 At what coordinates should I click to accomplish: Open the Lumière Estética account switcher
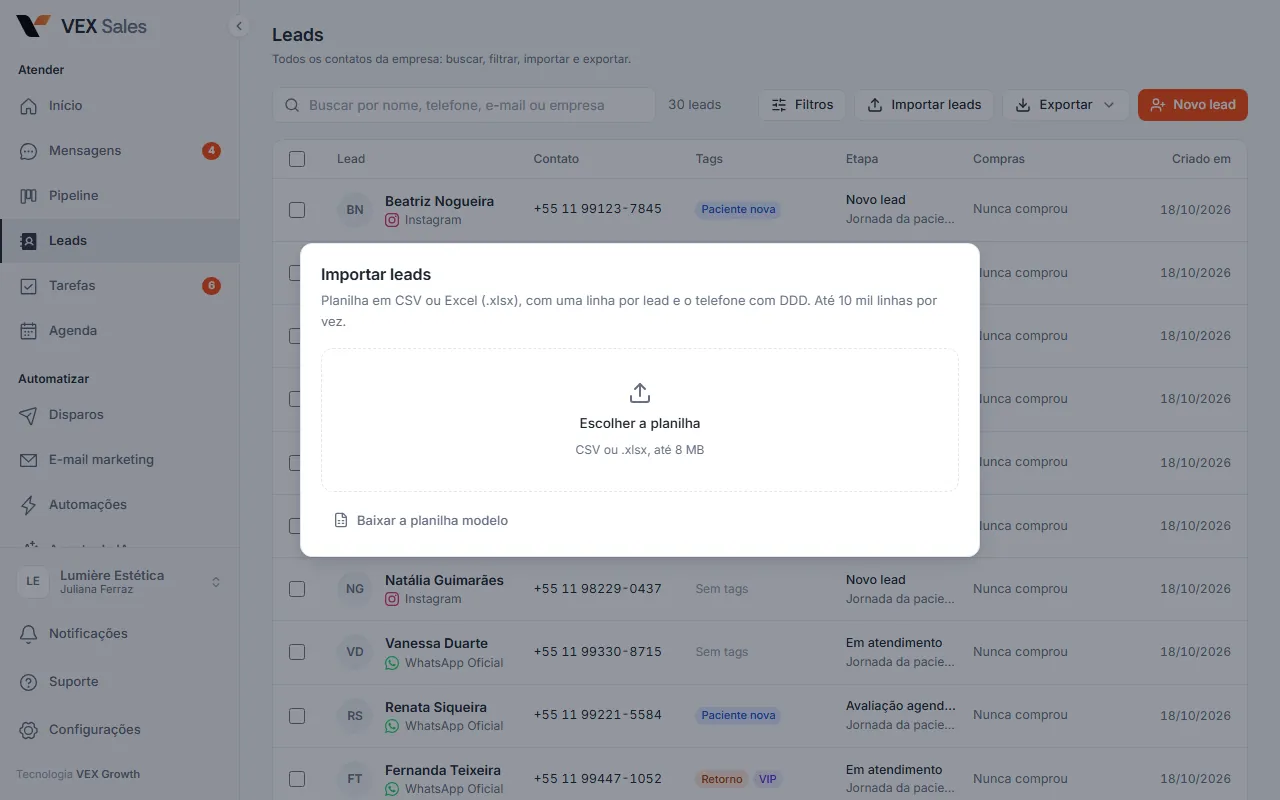[x=120, y=582]
